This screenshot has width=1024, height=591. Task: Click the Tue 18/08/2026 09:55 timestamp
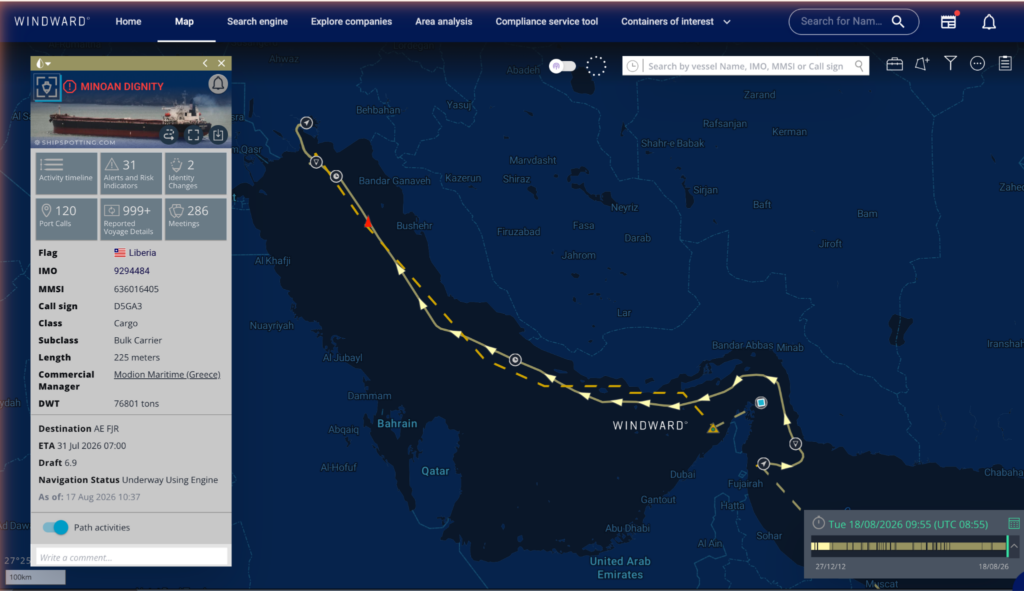(908, 524)
